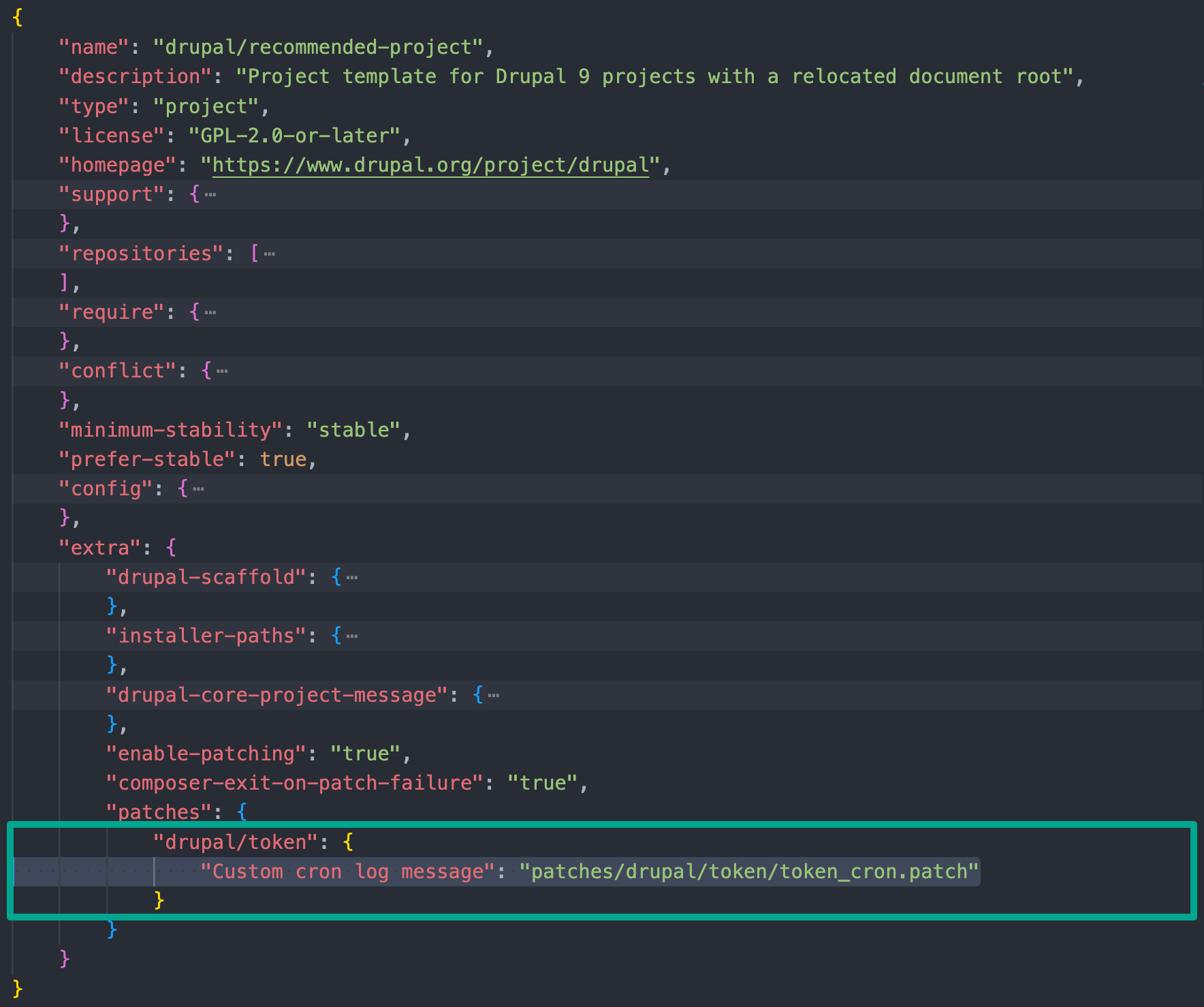Open the drupal.org project homepage link
The height and width of the screenshot is (1007, 1204).
pos(430,166)
